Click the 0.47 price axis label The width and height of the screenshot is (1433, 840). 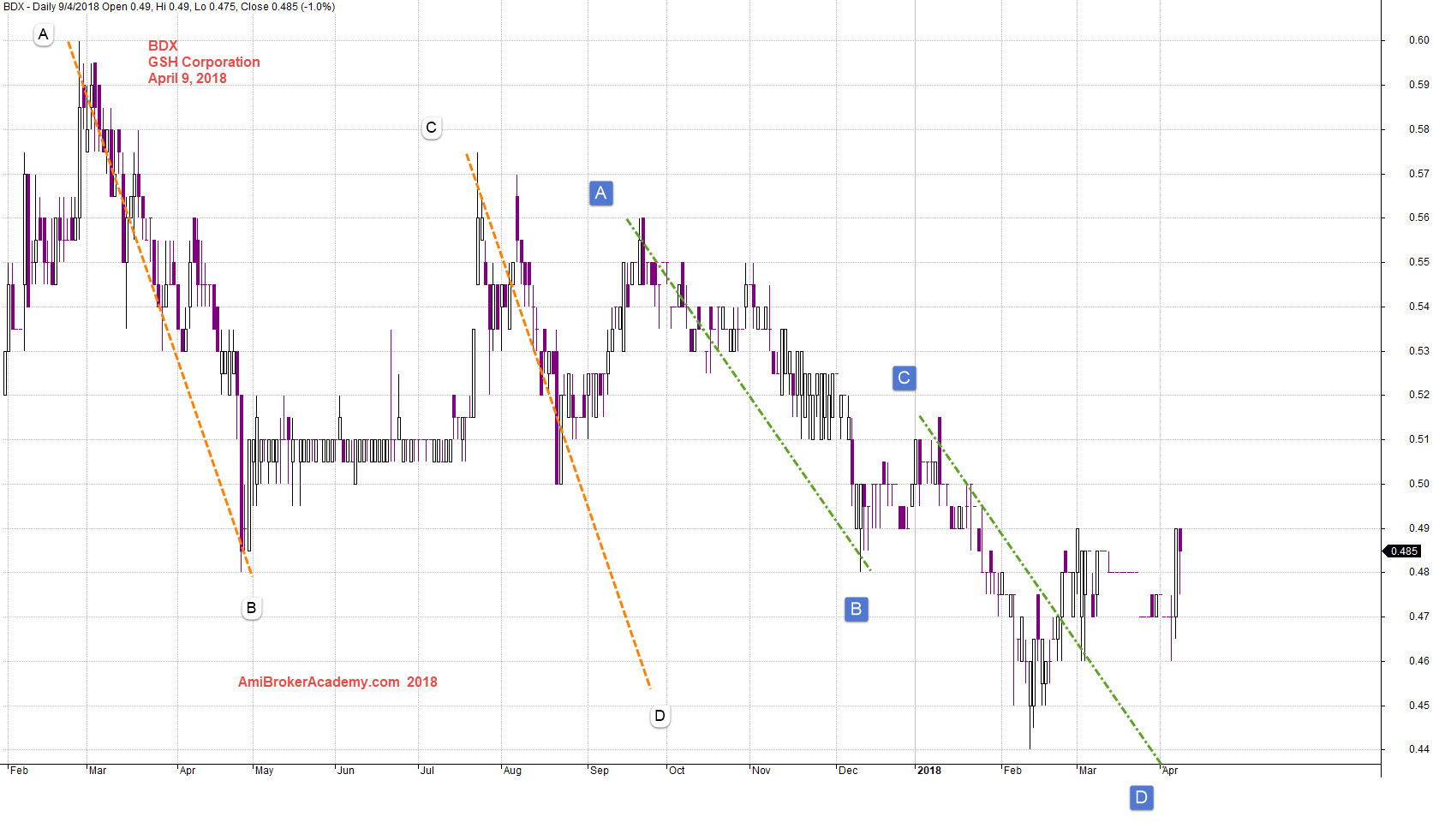point(1418,617)
